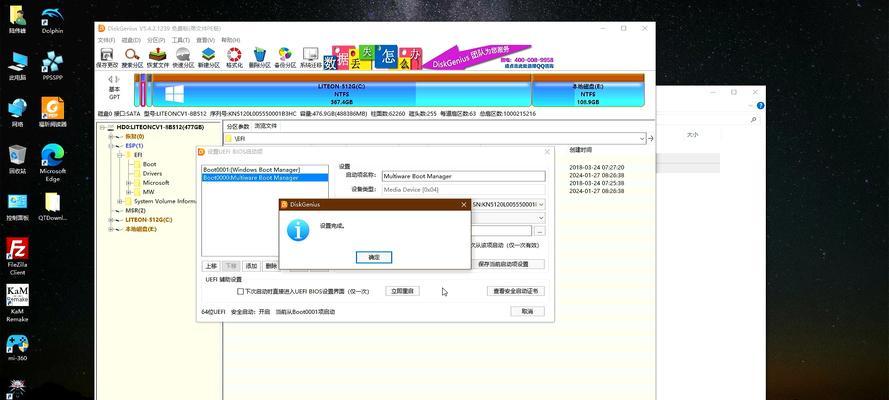
Task: Collapse the HD0:LITEONCV1-8B512 disk node
Action: [103, 127]
